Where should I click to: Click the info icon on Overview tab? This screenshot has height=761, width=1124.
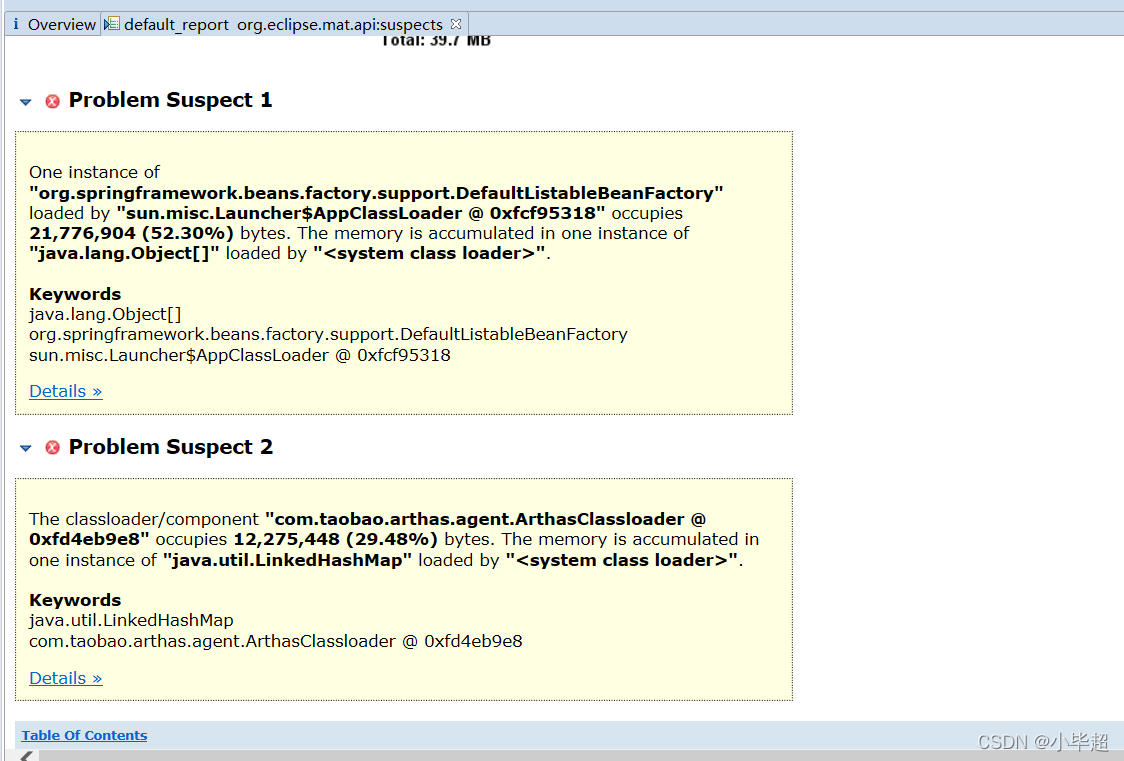tap(16, 24)
